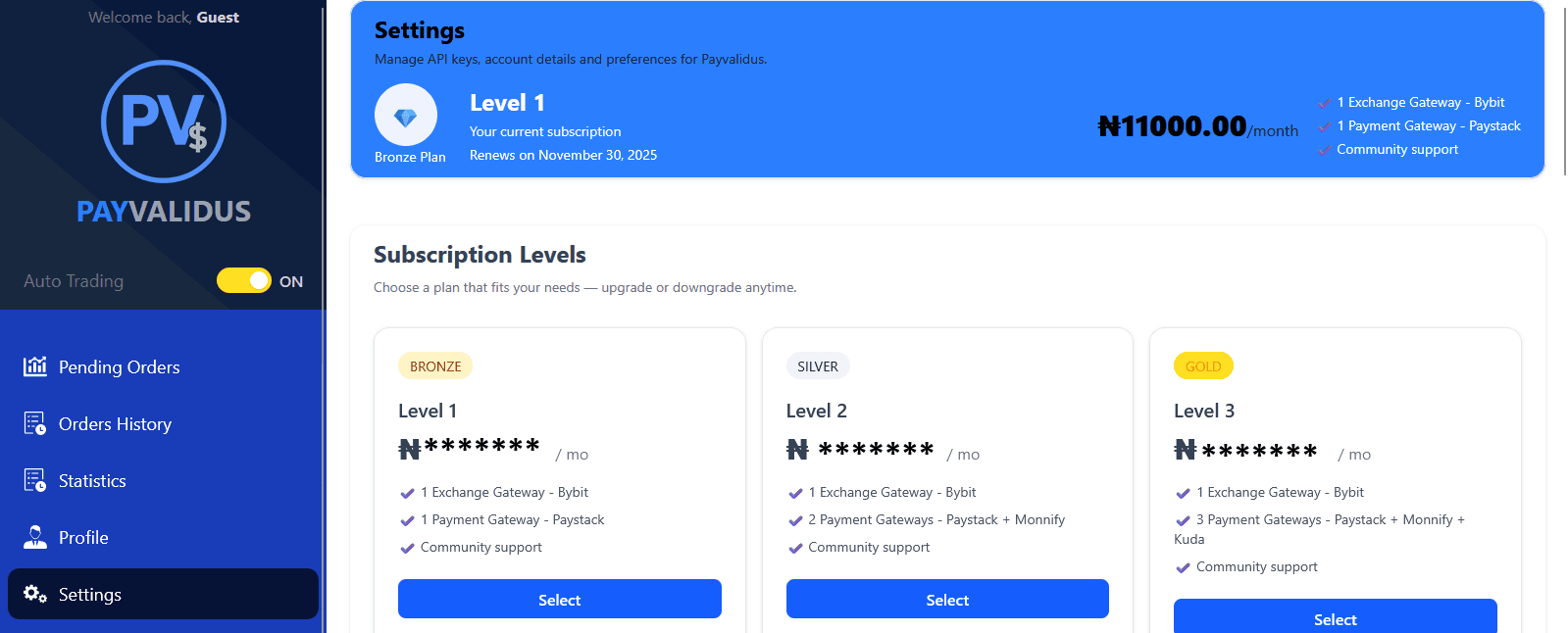This screenshot has width=1568, height=633.
Task: Click the Pending Orders chart icon
Action: (35, 366)
